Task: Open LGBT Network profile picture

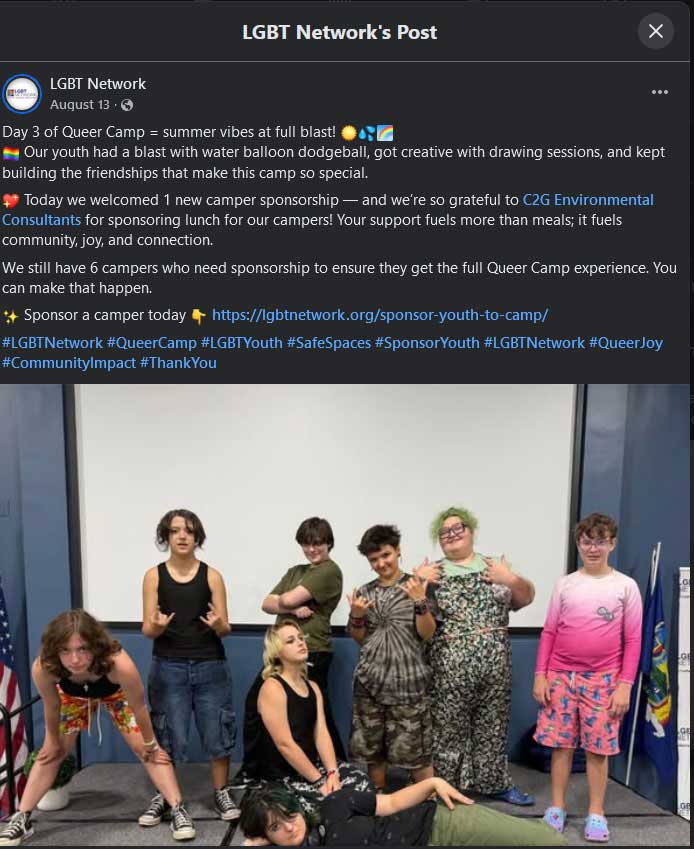Action: pos(22,94)
